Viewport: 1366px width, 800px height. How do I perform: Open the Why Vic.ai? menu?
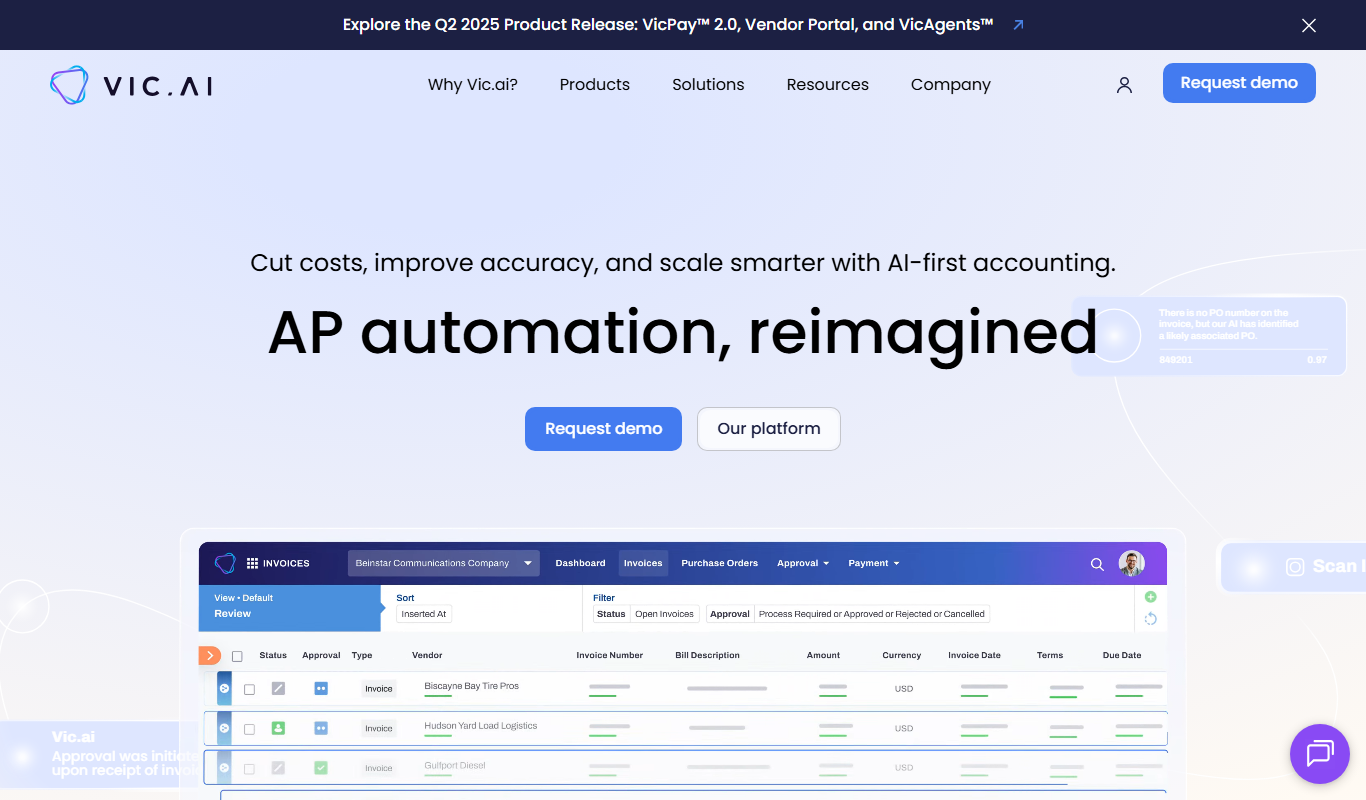click(x=473, y=85)
